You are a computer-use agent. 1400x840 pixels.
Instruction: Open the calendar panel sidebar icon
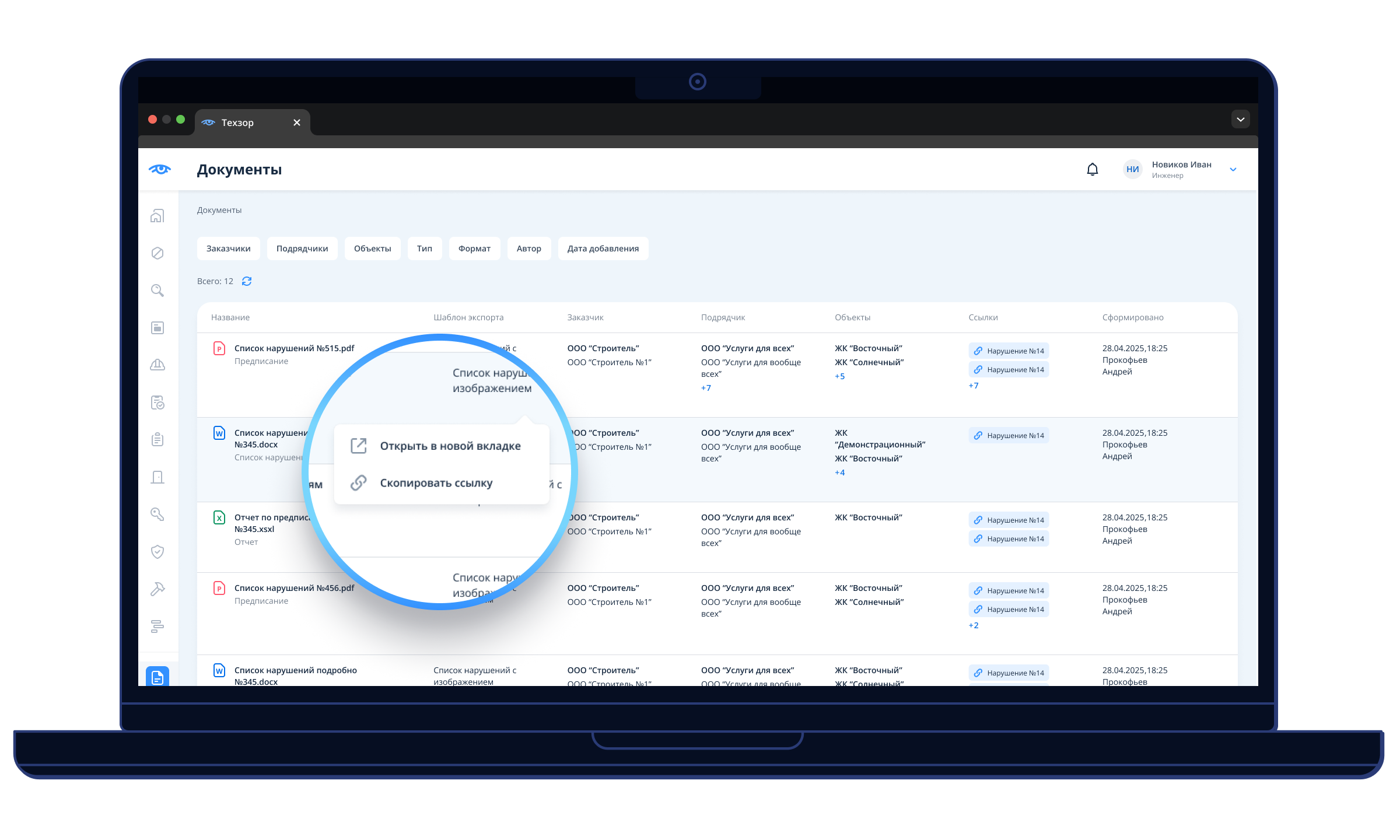(157, 328)
